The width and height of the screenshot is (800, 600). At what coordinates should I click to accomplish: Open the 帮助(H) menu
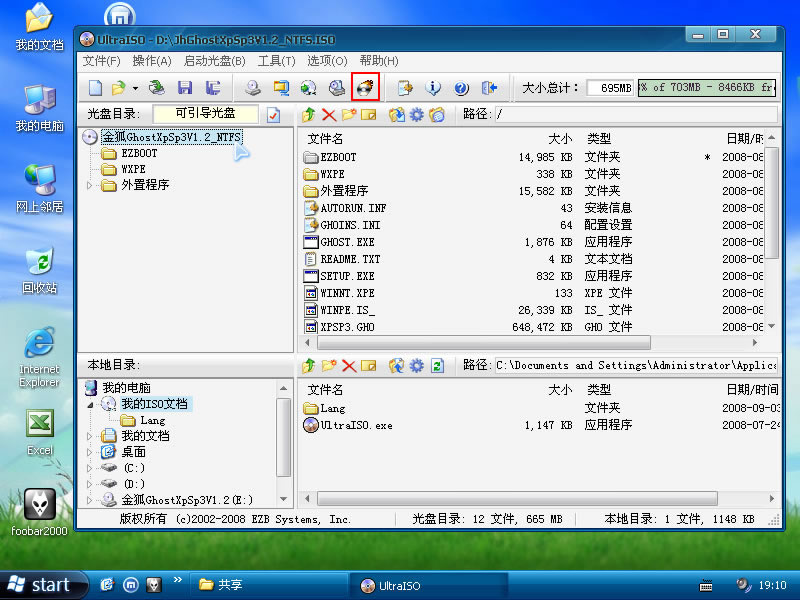tap(379, 61)
